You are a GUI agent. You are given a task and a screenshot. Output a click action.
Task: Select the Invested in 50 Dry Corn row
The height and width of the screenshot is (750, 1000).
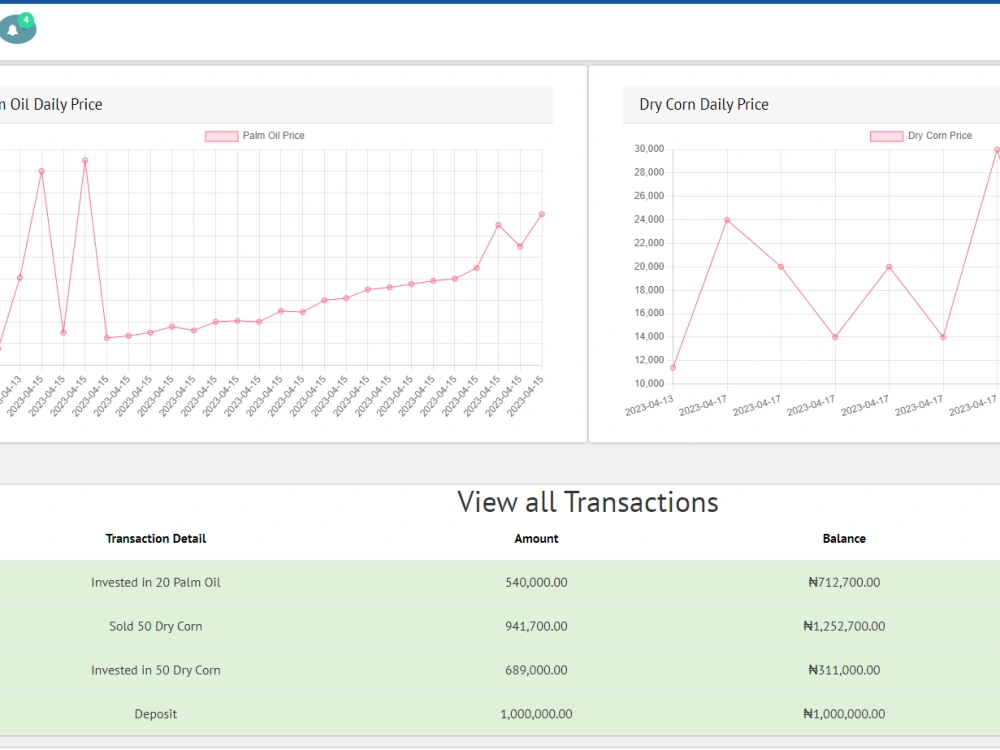500,670
